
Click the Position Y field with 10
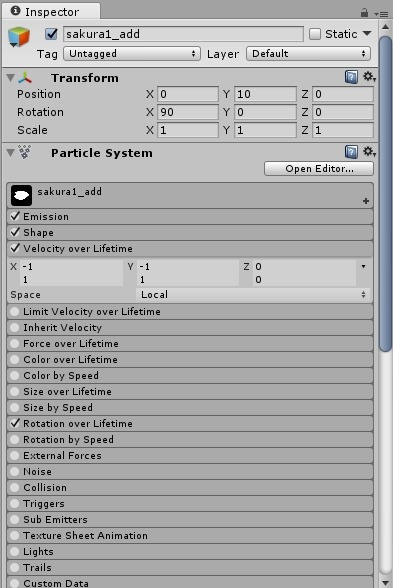coord(266,94)
